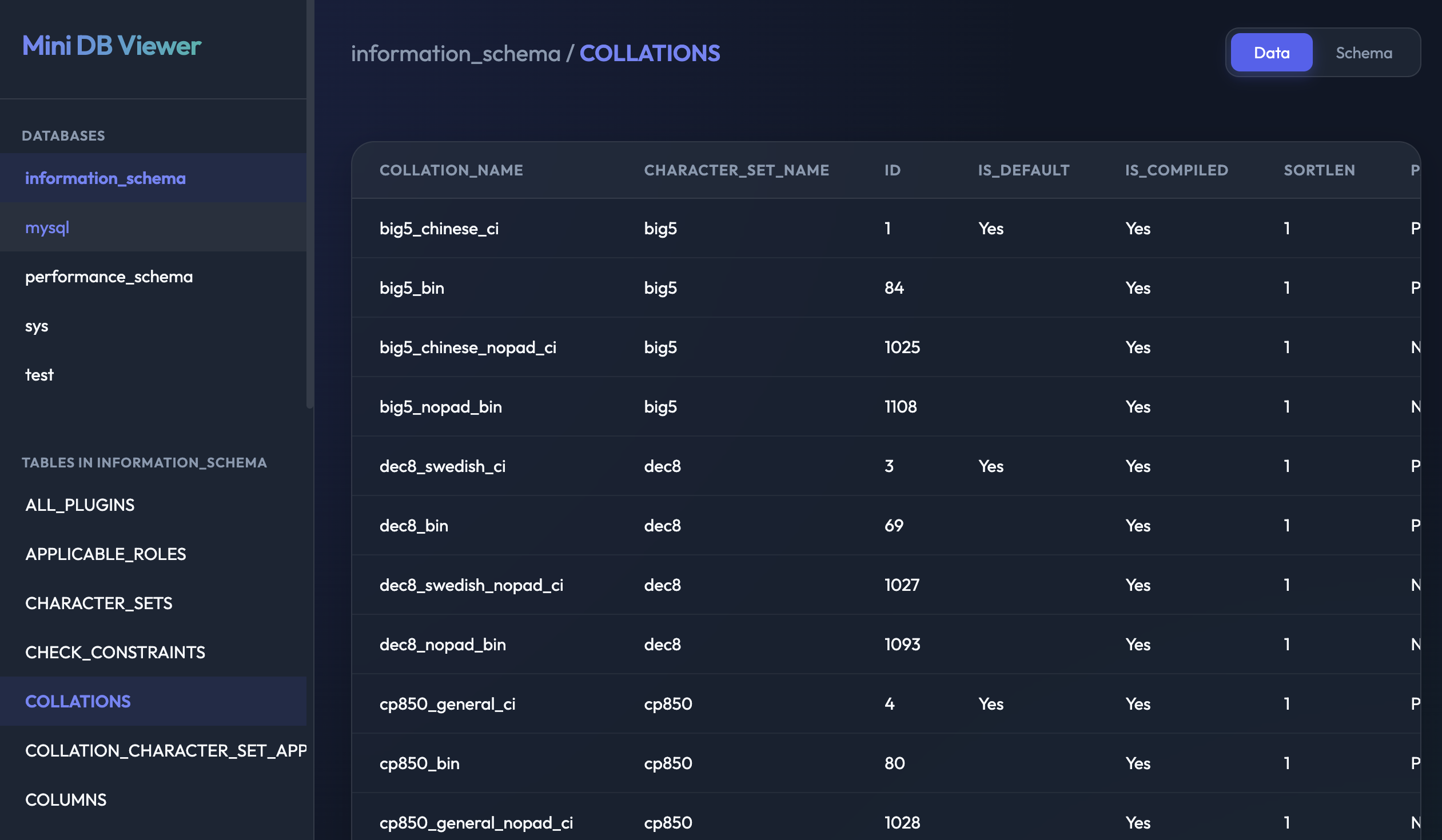Open the ALL_PLUGINS table

click(79, 505)
